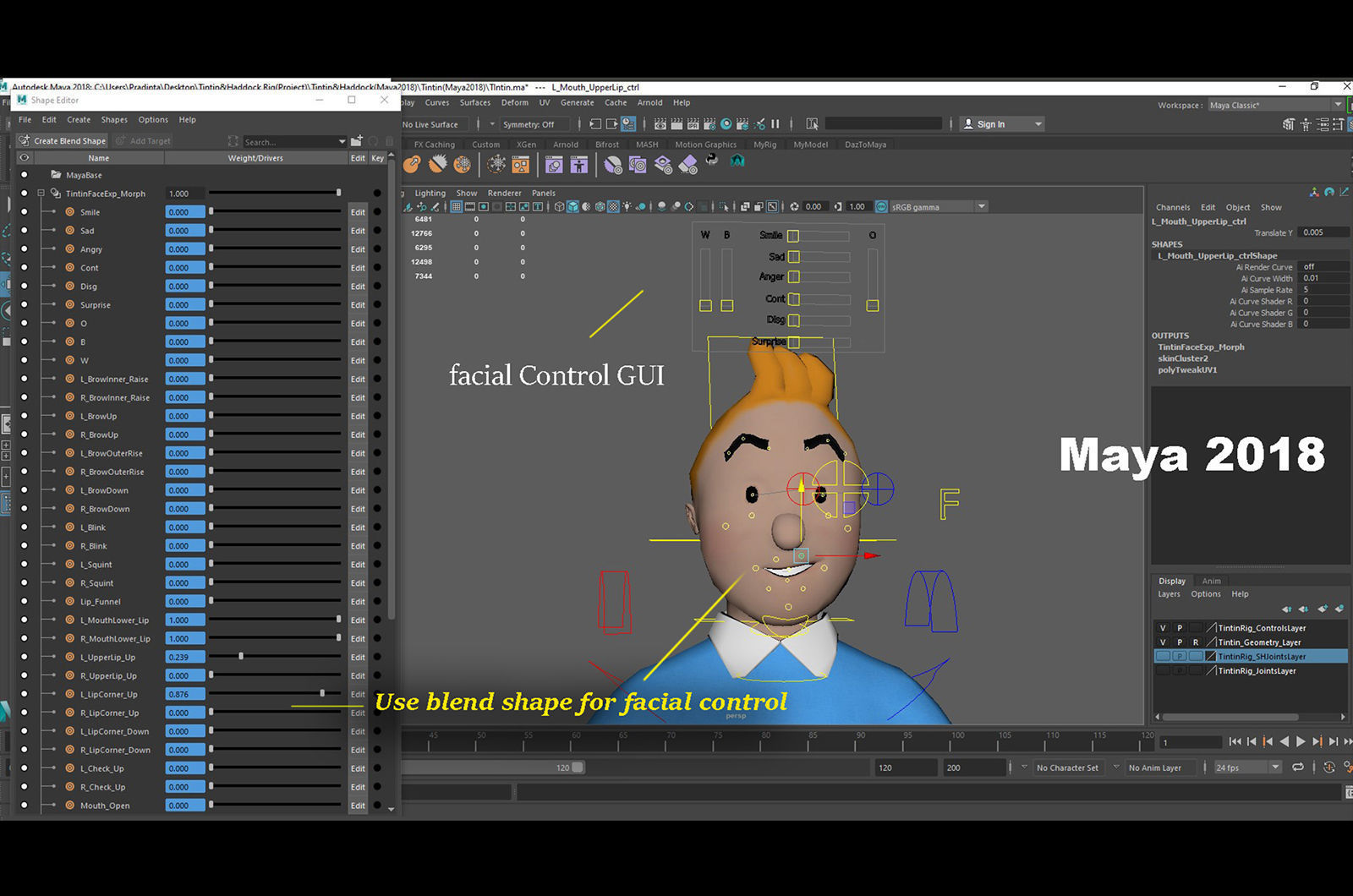The width and height of the screenshot is (1353, 896).
Task: Click key dot for Surprise target
Action: (377, 305)
